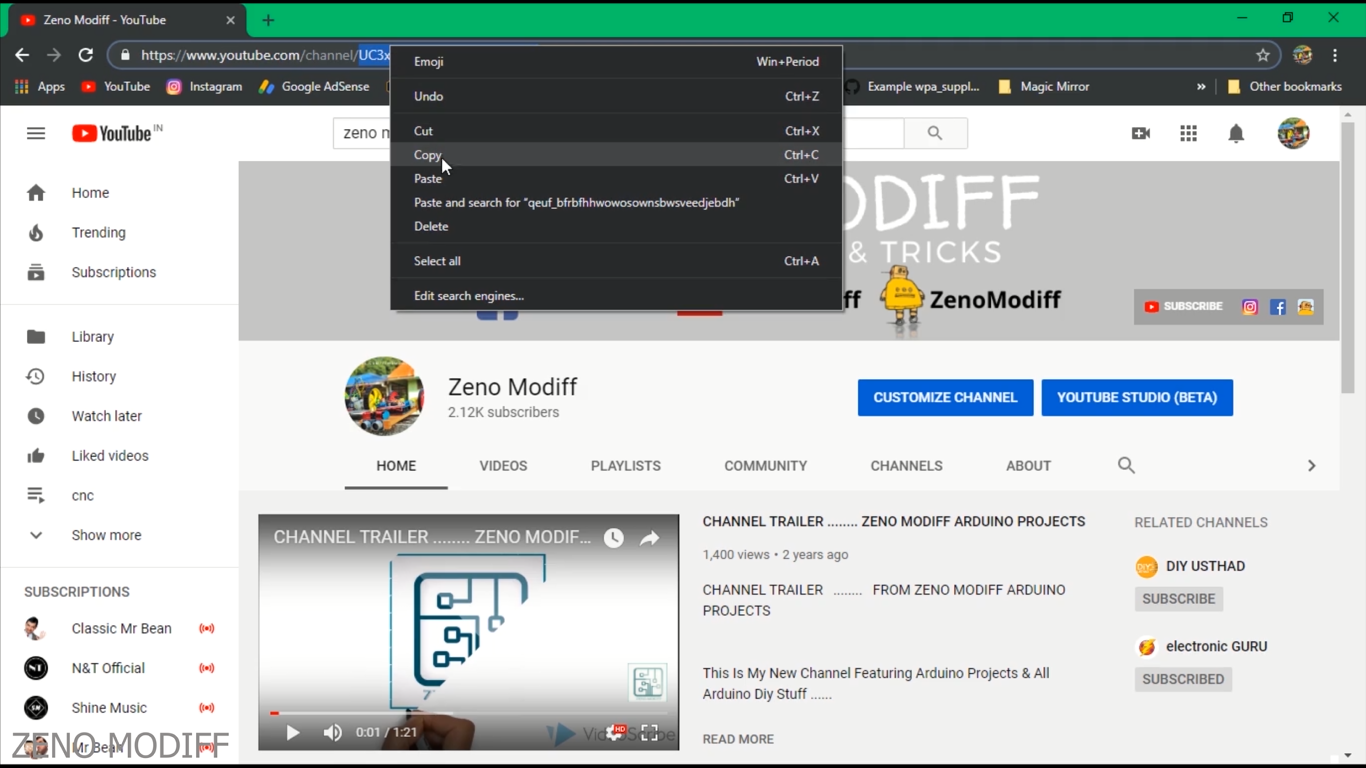This screenshot has height=768, width=1366.
Task: Go to Home in the sidebar
Action: point(119,193)
